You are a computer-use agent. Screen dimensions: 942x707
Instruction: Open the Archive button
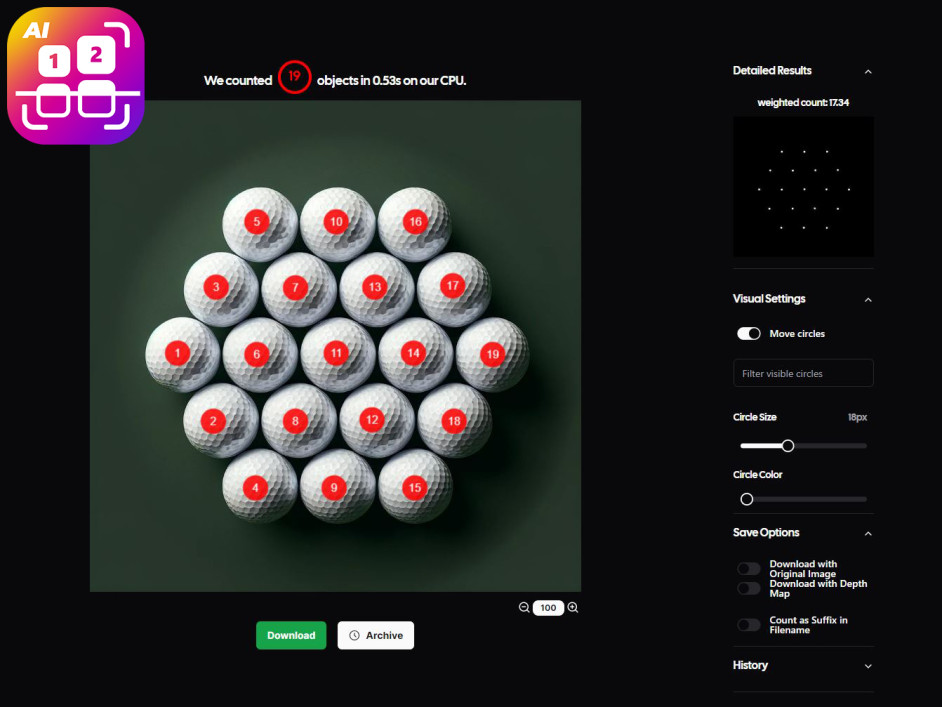click(x=375, y=635)
